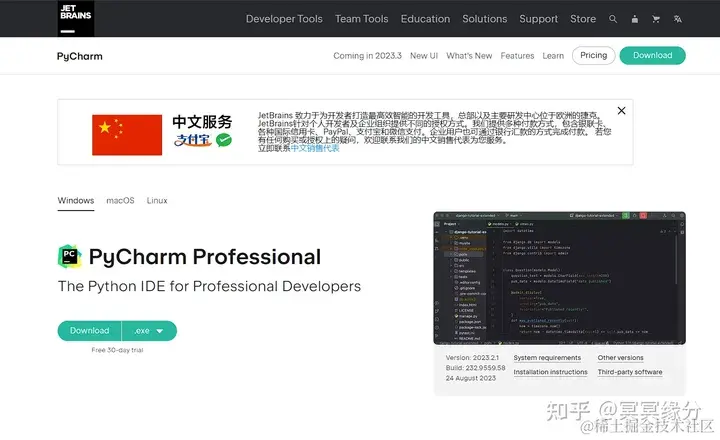Open the site search icon
The height and width of the screenshot is (440, 720).
pos(613,19)
